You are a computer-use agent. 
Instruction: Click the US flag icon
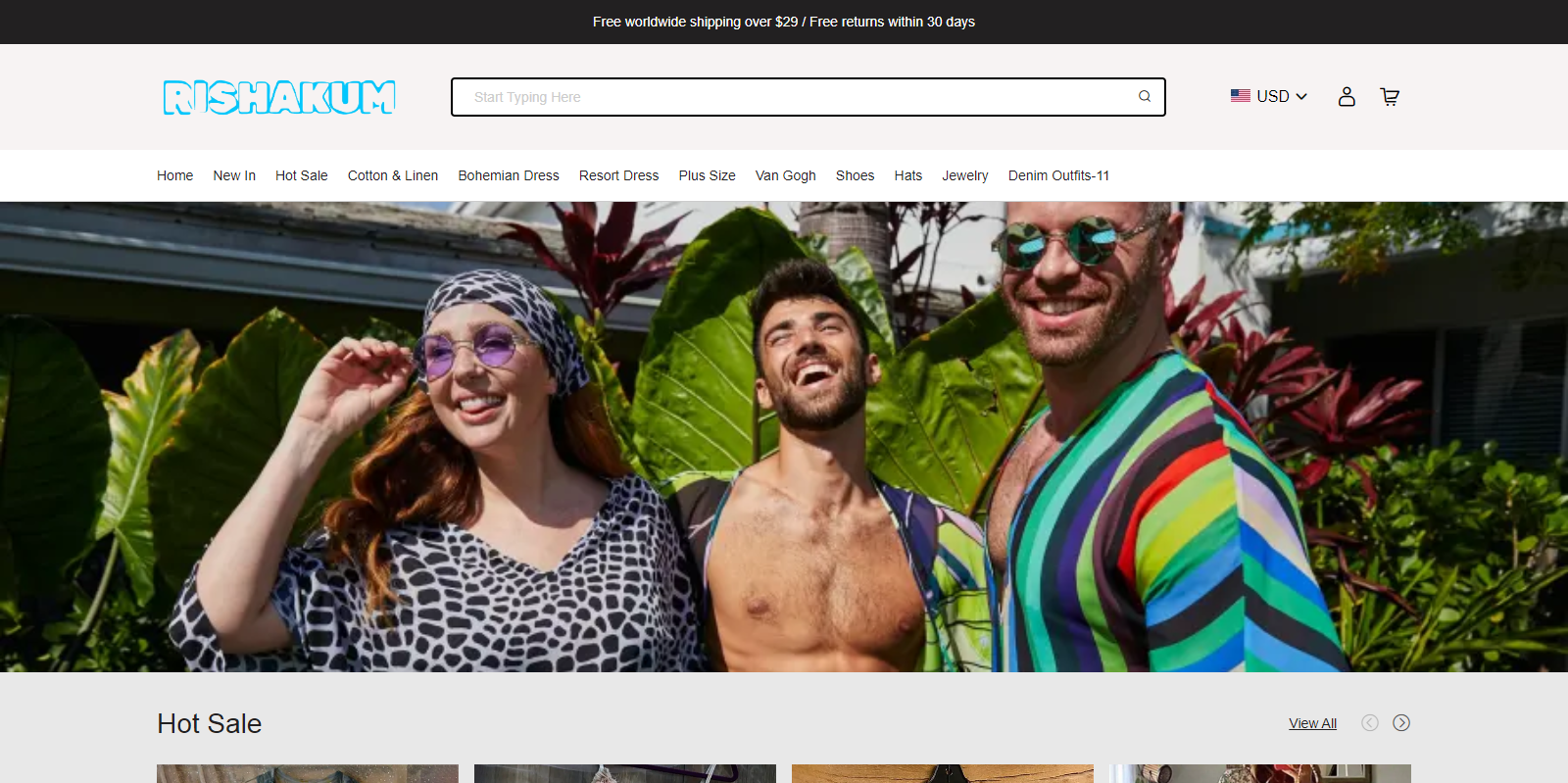[x=1241, y=96]
